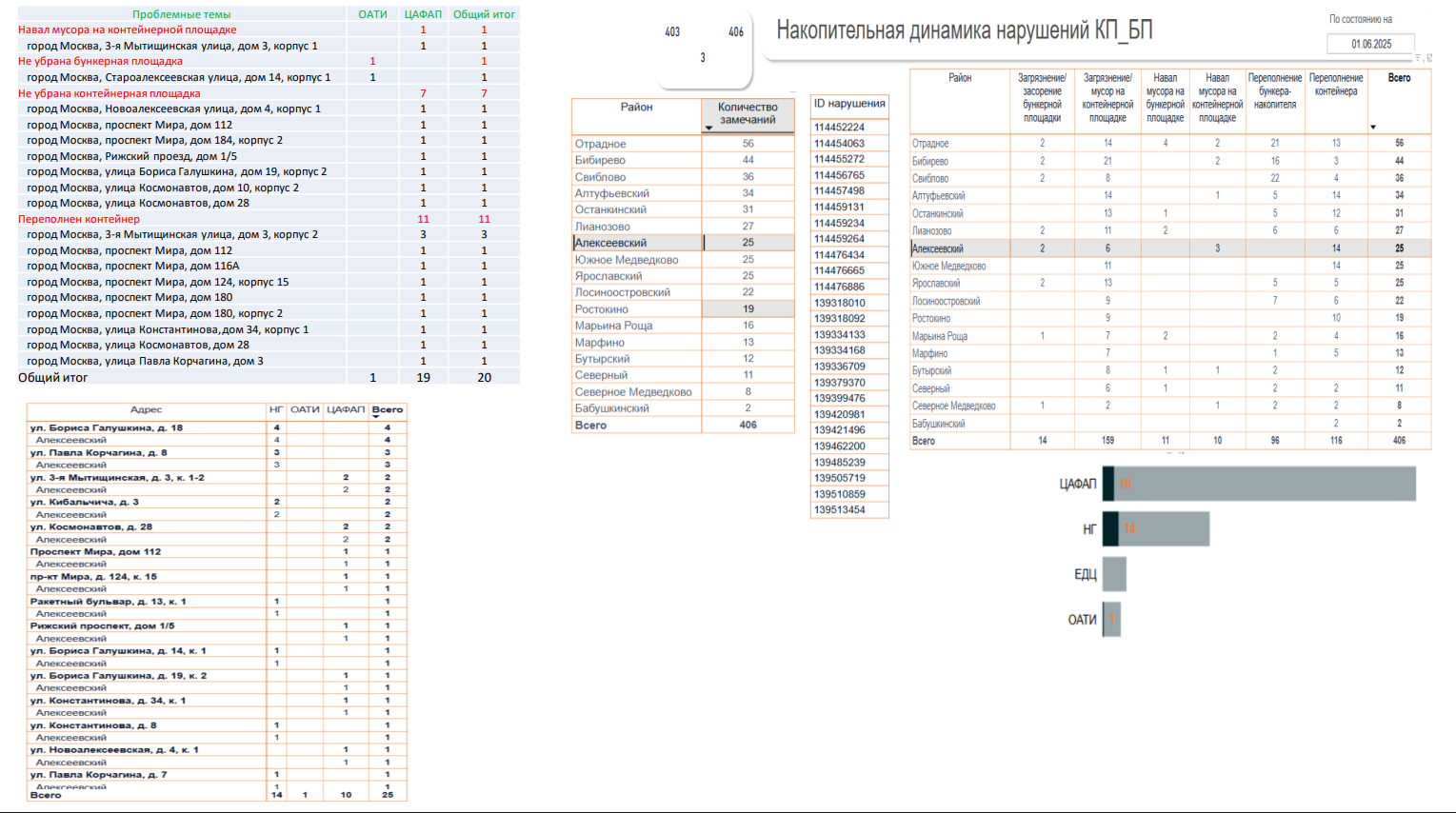Select Ростокино count cell 19
Image resolution: width=1456 pixels, height=813 pixels.
coord(748,308)
